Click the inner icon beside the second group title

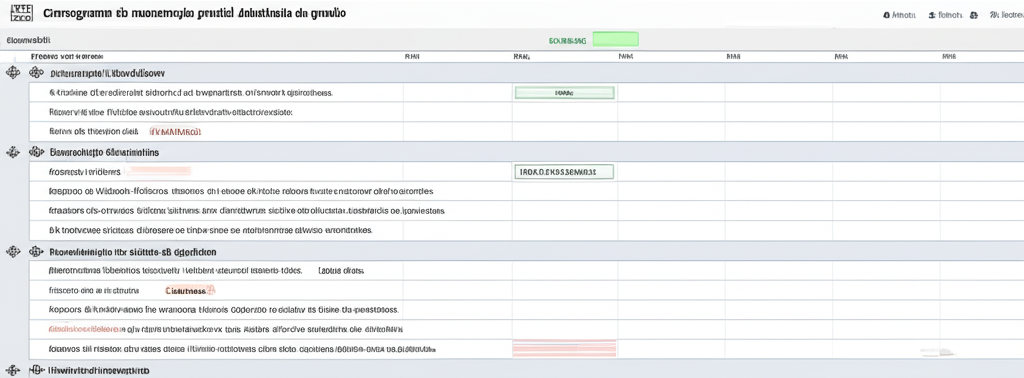36,152
